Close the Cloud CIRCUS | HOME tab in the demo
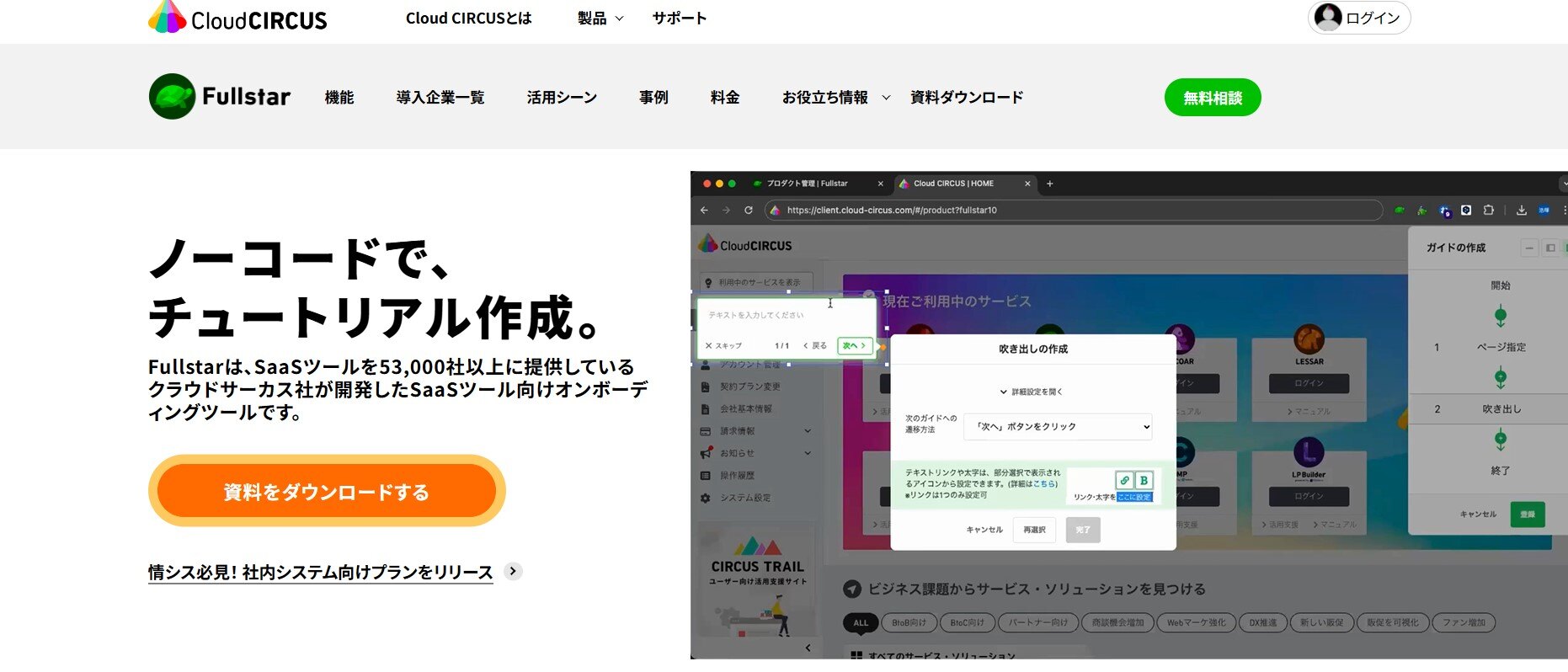 [x=1027, y=184]
